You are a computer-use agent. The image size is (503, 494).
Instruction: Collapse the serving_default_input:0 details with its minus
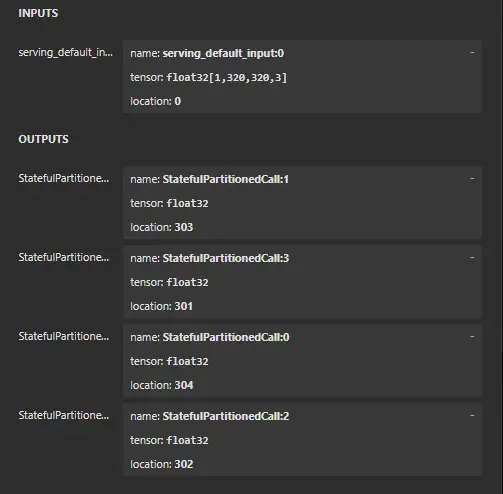click(x=472, y=53)
